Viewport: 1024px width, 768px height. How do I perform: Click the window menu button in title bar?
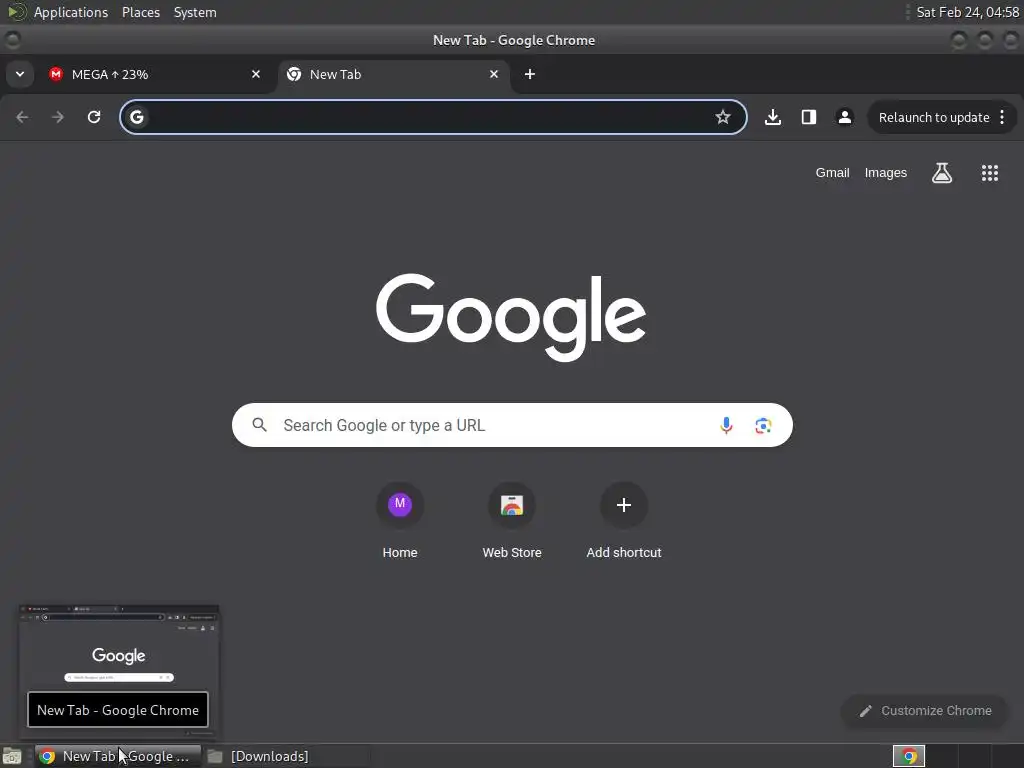[13, 40]
